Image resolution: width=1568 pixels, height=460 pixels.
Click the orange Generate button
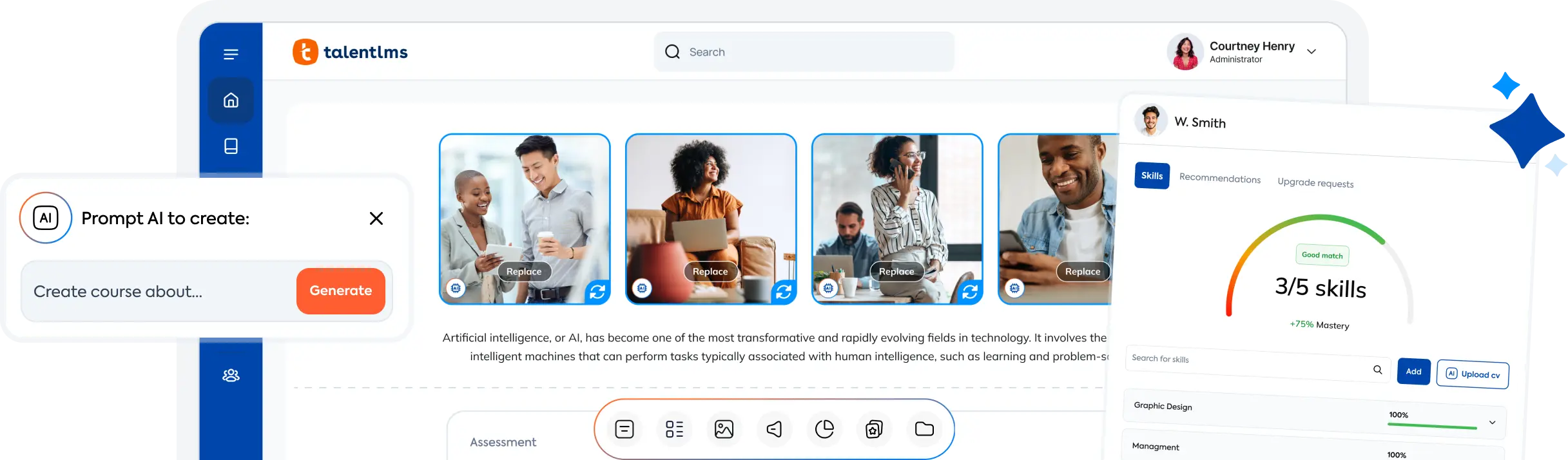[x=340, y=291]
